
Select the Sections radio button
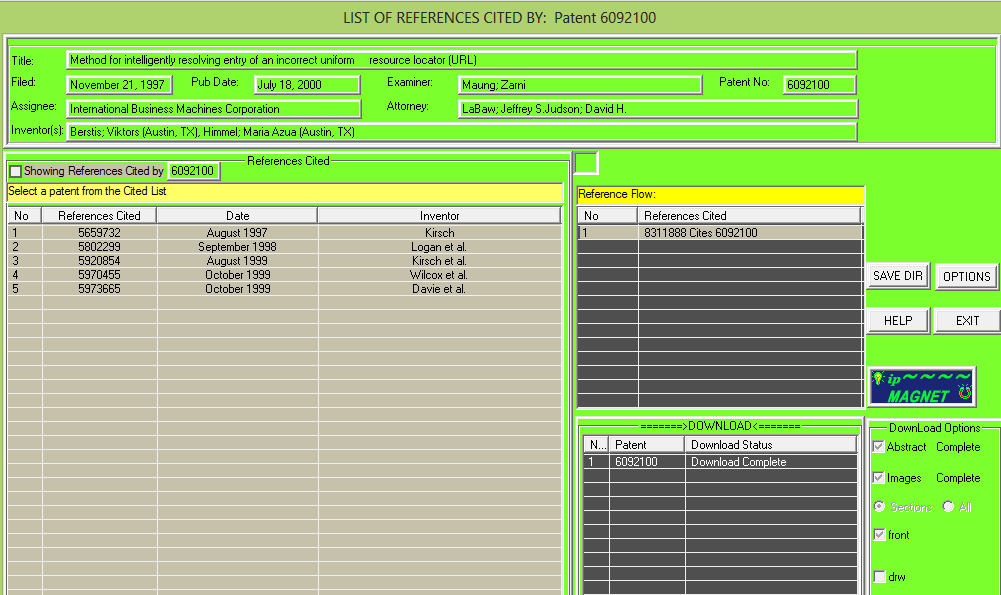[x=880, y=506]
